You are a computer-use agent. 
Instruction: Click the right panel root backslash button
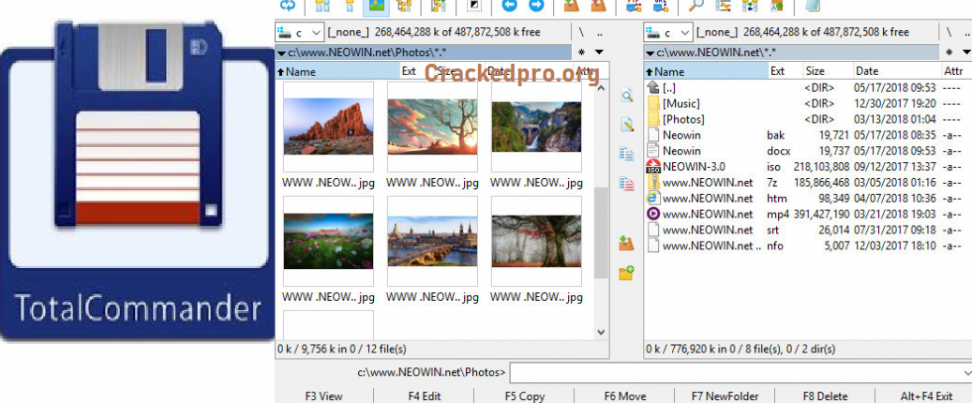[x=950, y=32]
